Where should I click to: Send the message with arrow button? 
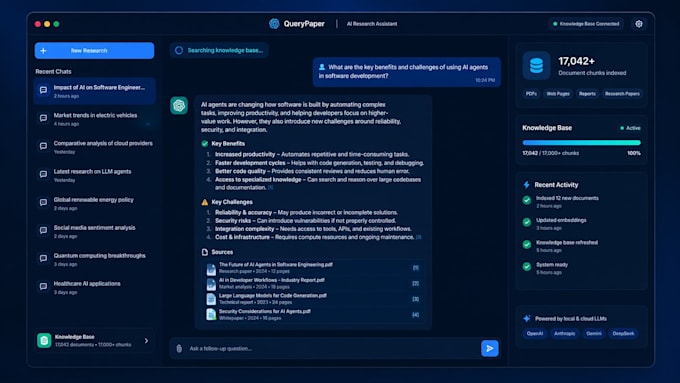(490, 348)
